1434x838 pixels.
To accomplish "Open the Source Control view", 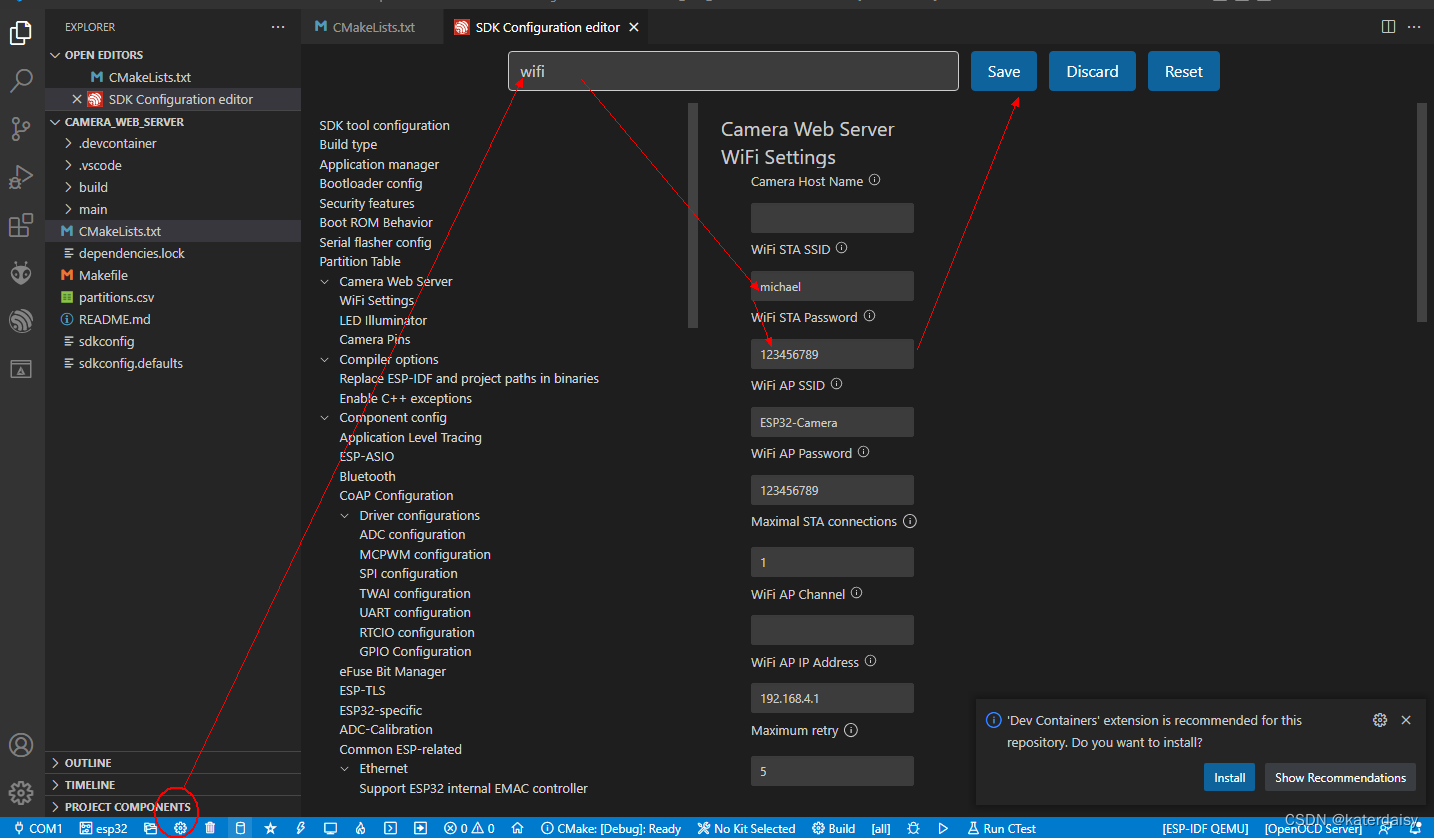I will pyautogui.click(x=21, y=128).
